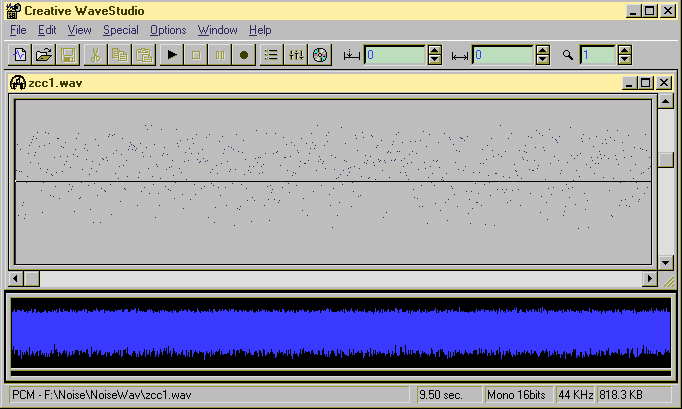This screenshot has height=409, width=682.
Task: Stop playback with the Stop button
Action: pyautogui.click(x=196, y=55)
